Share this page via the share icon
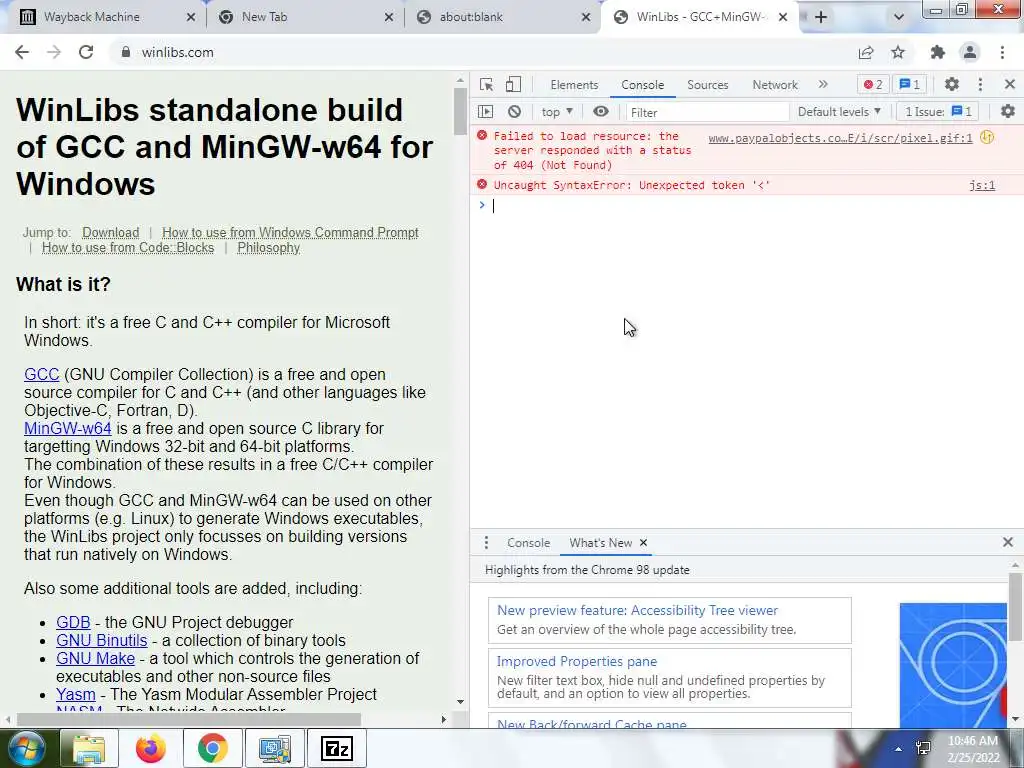 click(x=866, y=52)
